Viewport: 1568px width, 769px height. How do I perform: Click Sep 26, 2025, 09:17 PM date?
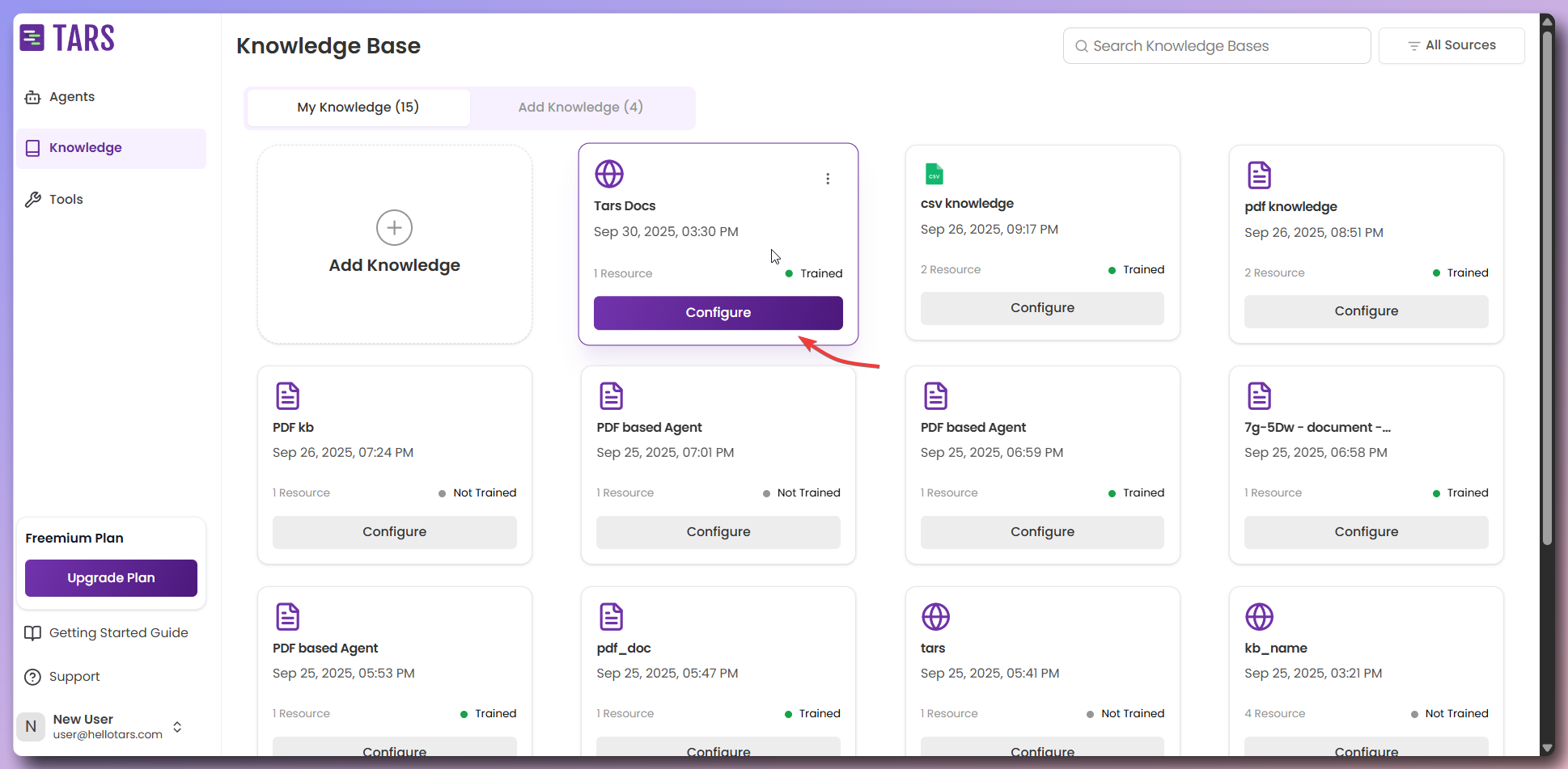coord(990,230)
